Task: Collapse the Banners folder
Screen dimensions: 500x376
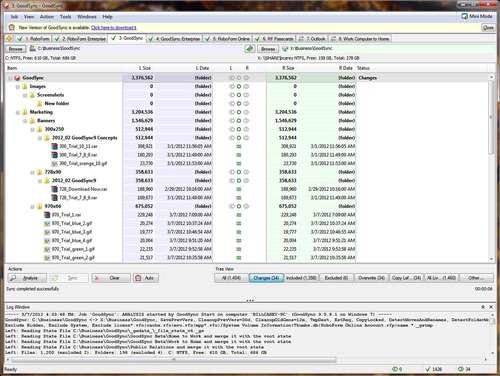Action: click(25, 121)
